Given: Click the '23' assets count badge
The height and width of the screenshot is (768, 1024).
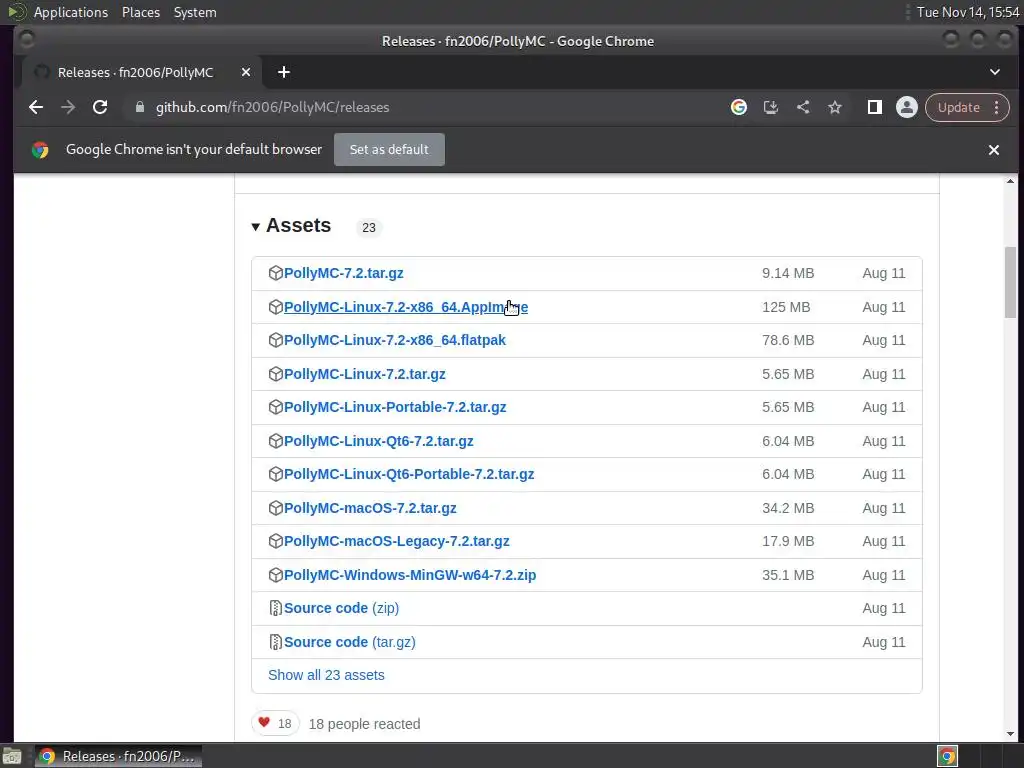Looking at the screenshot, I should tap(369, 227).
